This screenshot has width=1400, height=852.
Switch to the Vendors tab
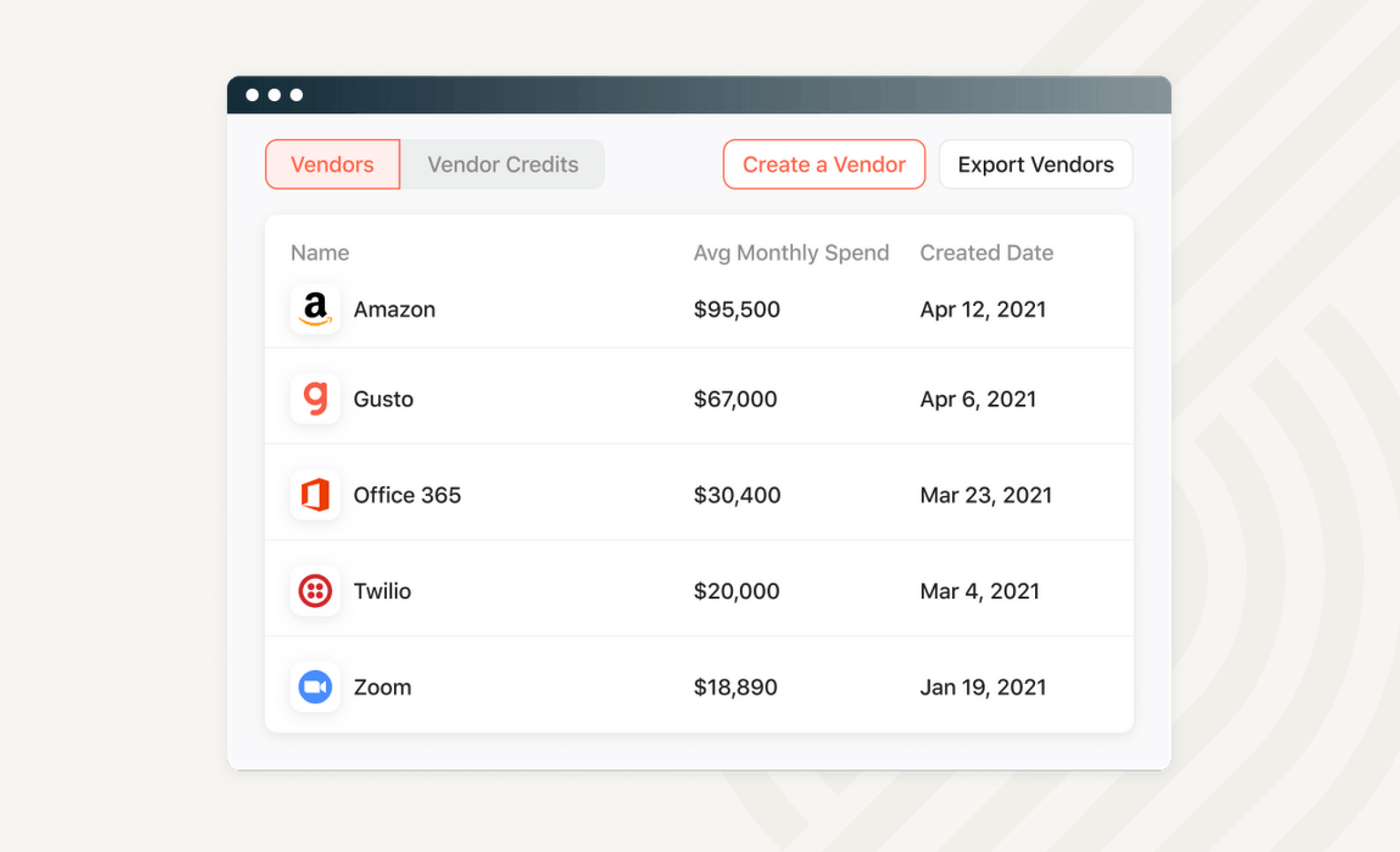point(332,164)
